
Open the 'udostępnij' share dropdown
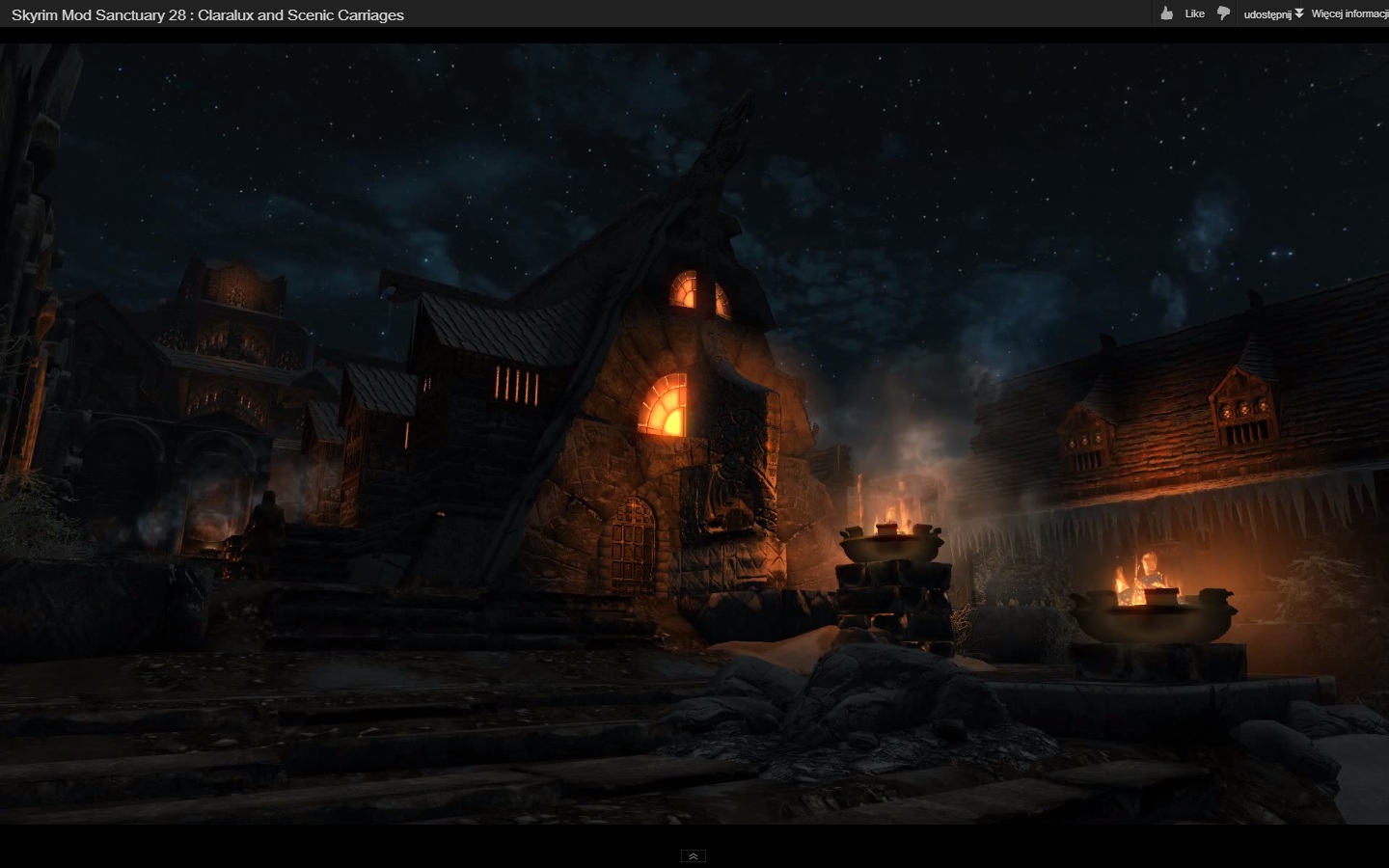tap(1273, 14)
